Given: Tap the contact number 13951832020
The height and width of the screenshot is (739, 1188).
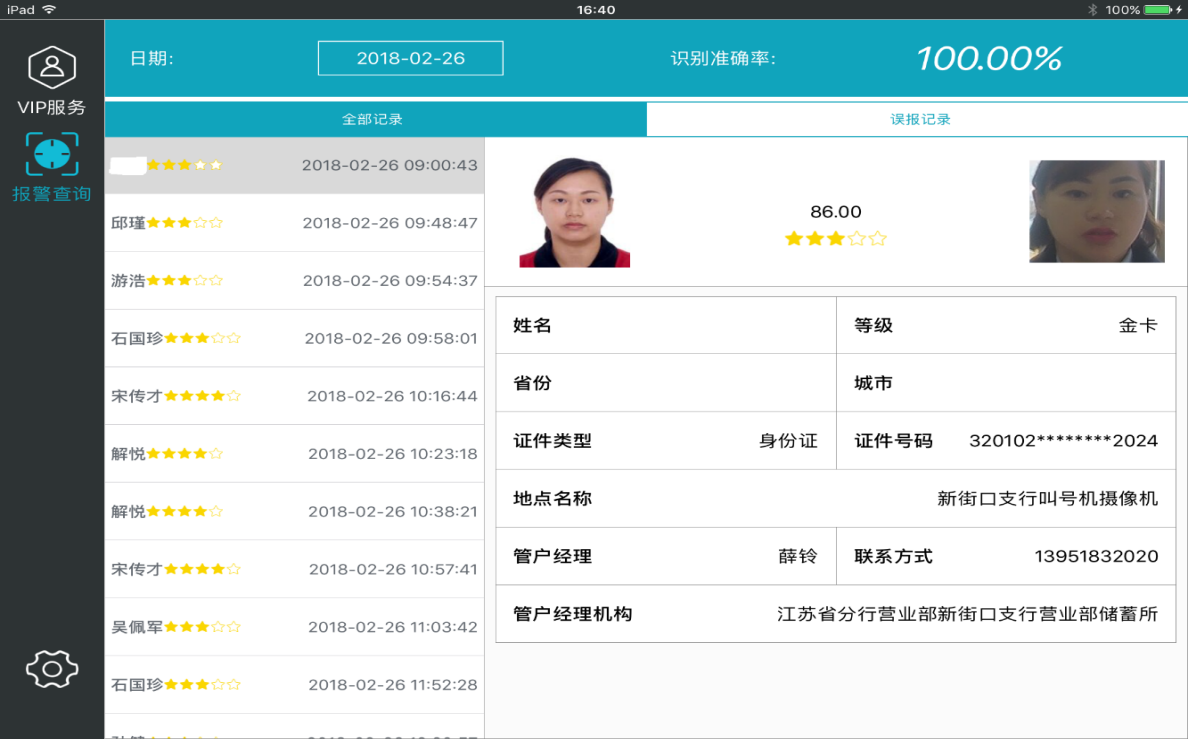Looking at the screenshot, I should coord(1096,557).
